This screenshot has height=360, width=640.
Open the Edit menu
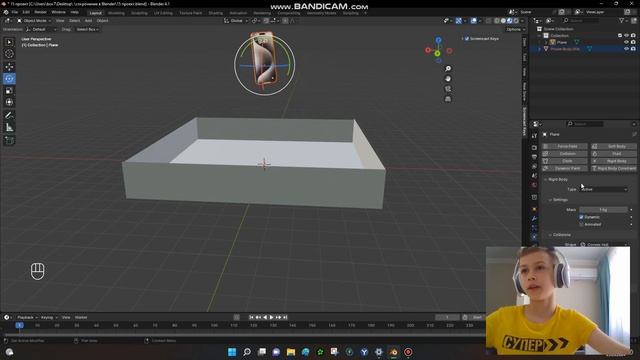point(26,12)
